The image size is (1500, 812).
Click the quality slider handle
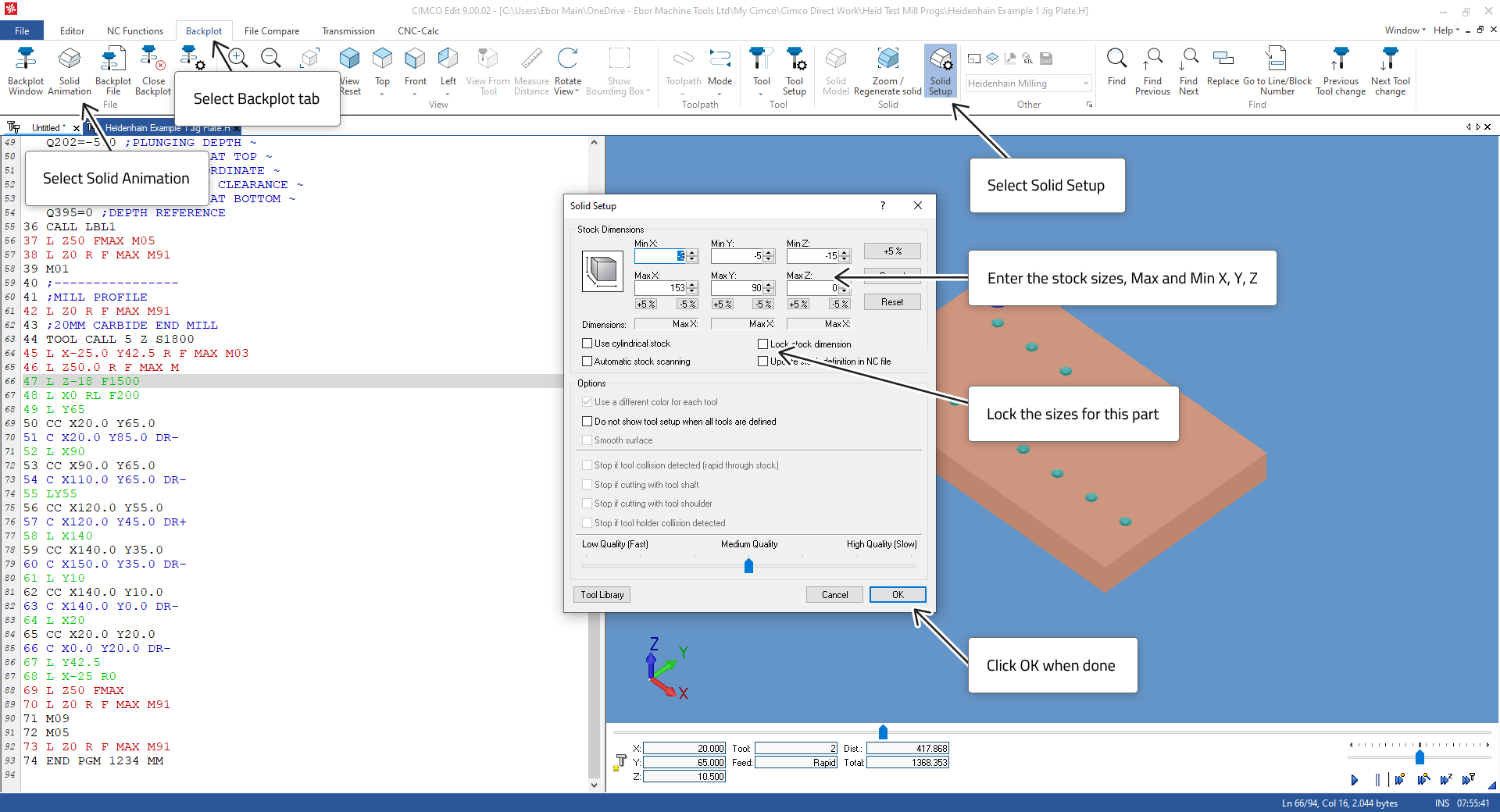(x=748, y=565)
